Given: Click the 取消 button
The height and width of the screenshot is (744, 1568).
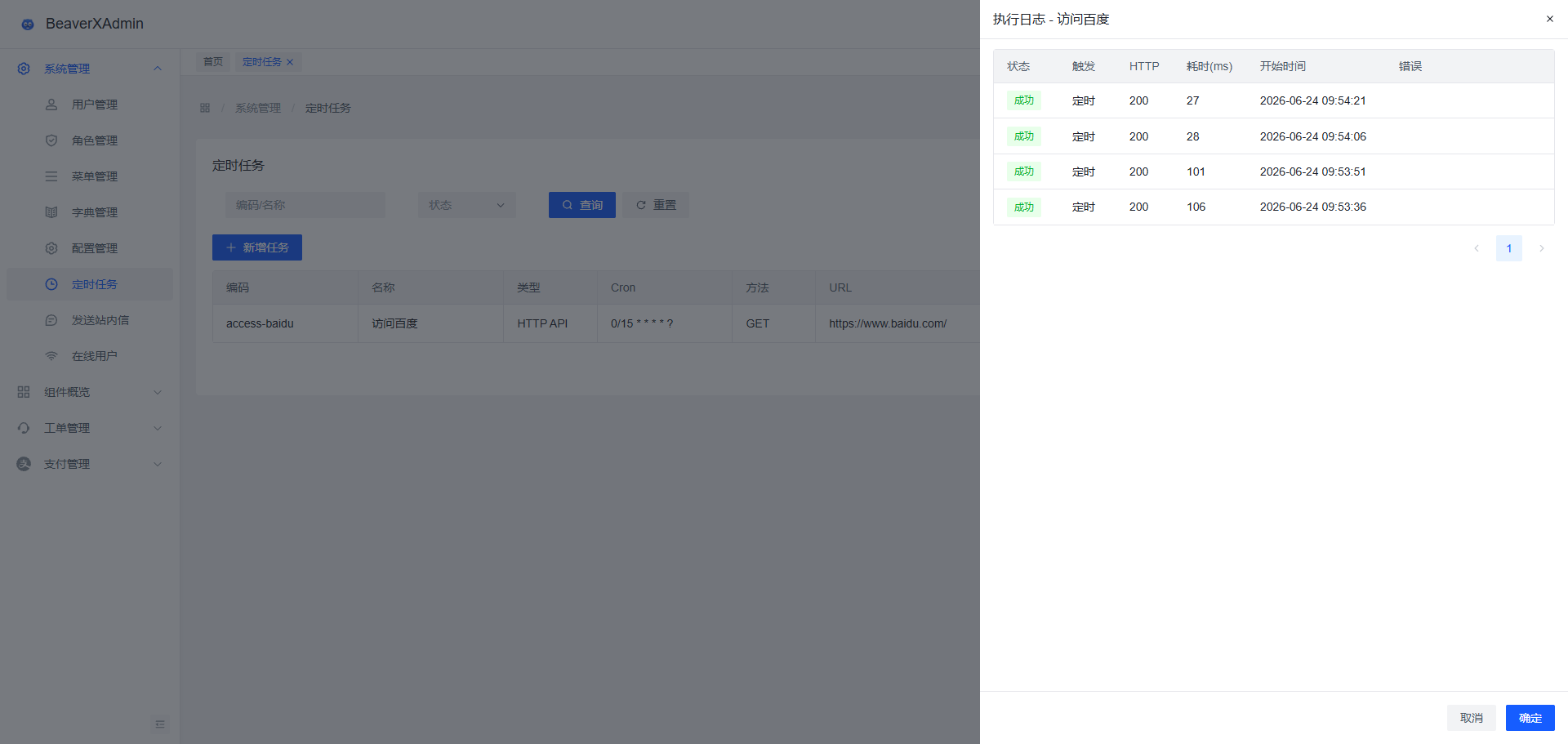Looking at the screenshot, I should pos(1472,718).
